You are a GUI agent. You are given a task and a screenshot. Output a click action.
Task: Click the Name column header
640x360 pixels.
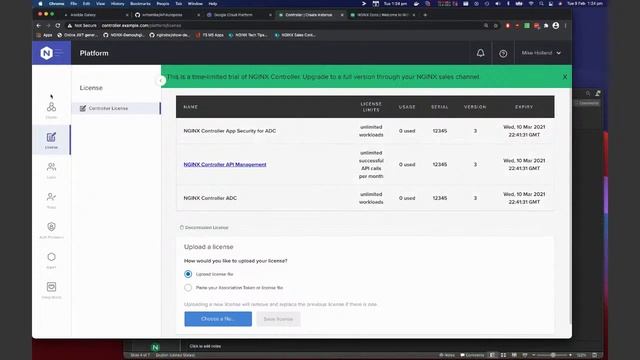pos(191,107)
